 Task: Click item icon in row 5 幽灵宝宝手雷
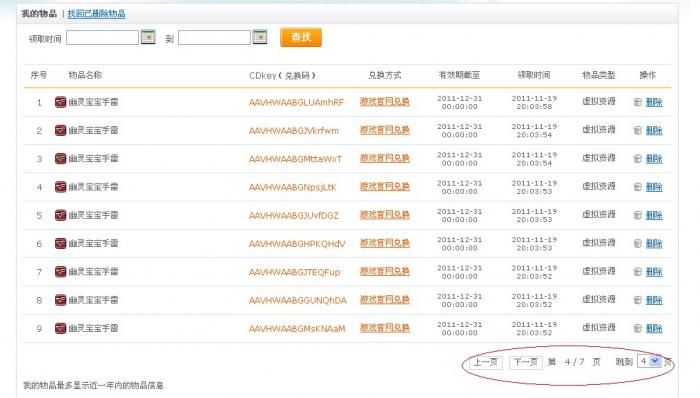(60, 215)
